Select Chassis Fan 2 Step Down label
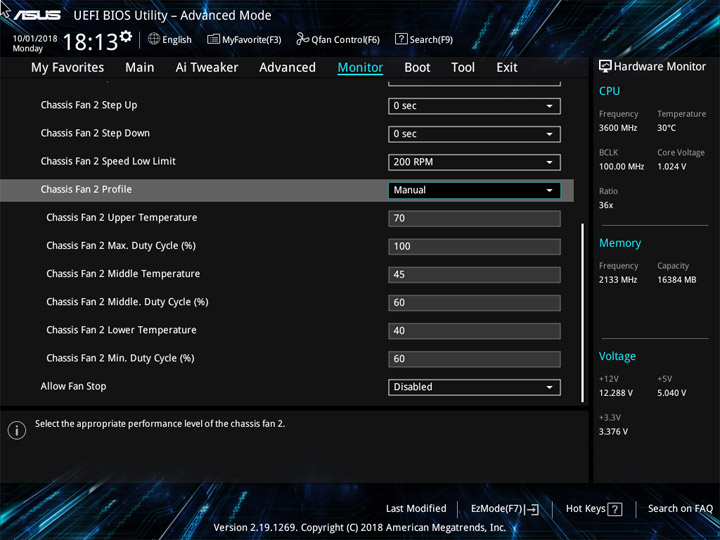This screenshot has height=540, width=720. [95, 133]
